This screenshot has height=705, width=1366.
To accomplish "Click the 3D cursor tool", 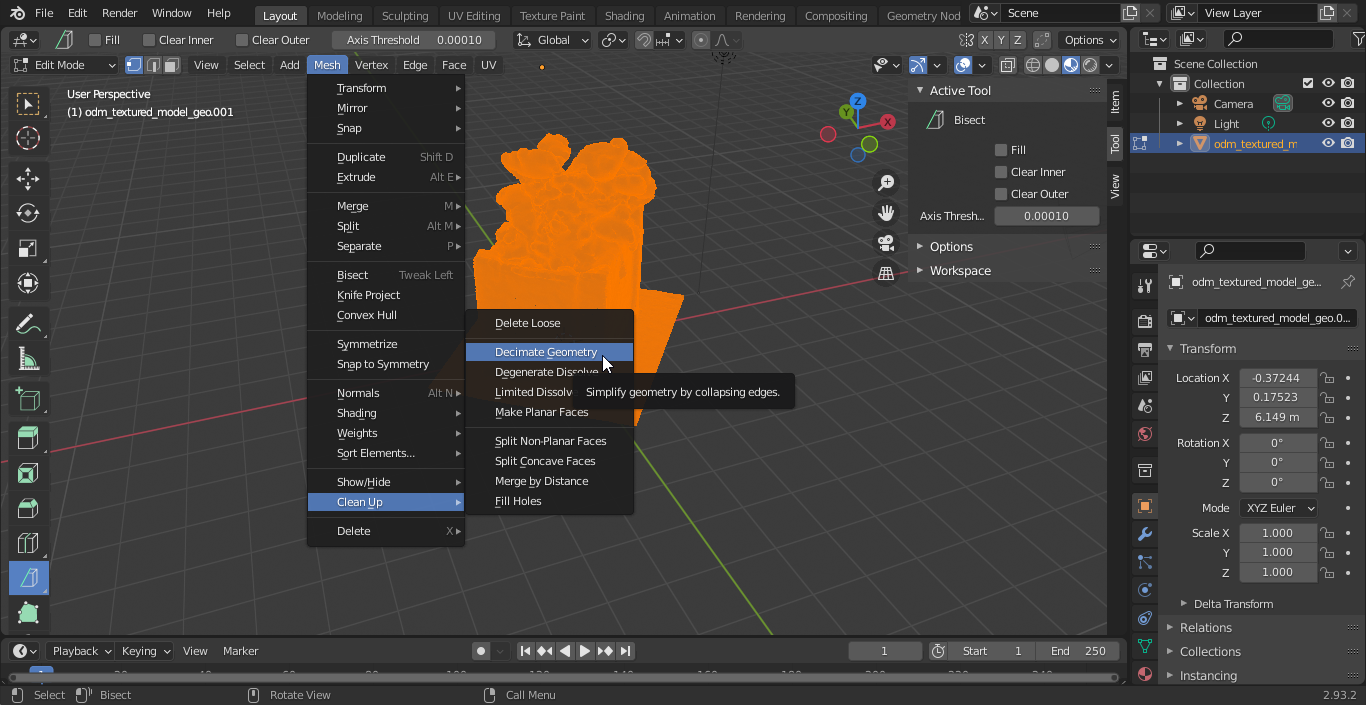I will pyautogui.click(x=28, y=138).
